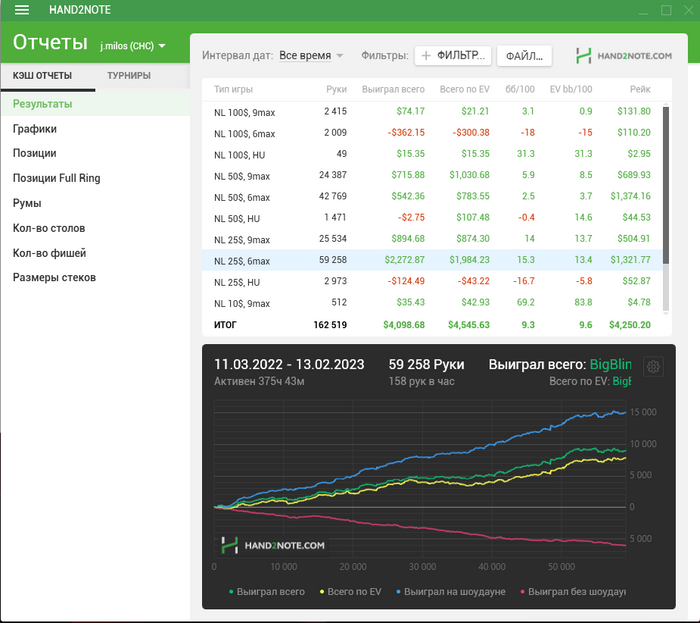Sort by EV bb/100 column header
Viewport: 700px width, 623px height.
(x=571, y=89)
